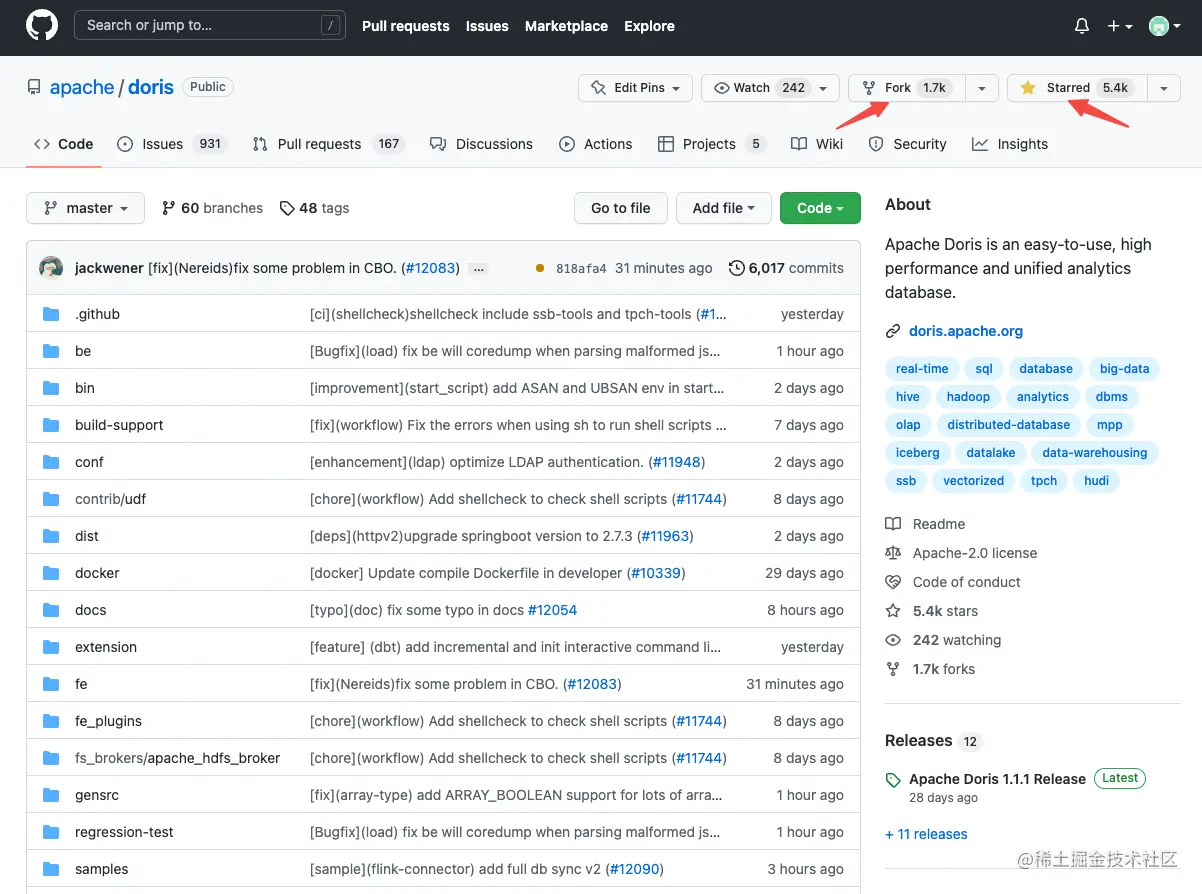Click the conf folder icon
The image size is (1202, 894).
pyautogui.click(x=52, y=462)
